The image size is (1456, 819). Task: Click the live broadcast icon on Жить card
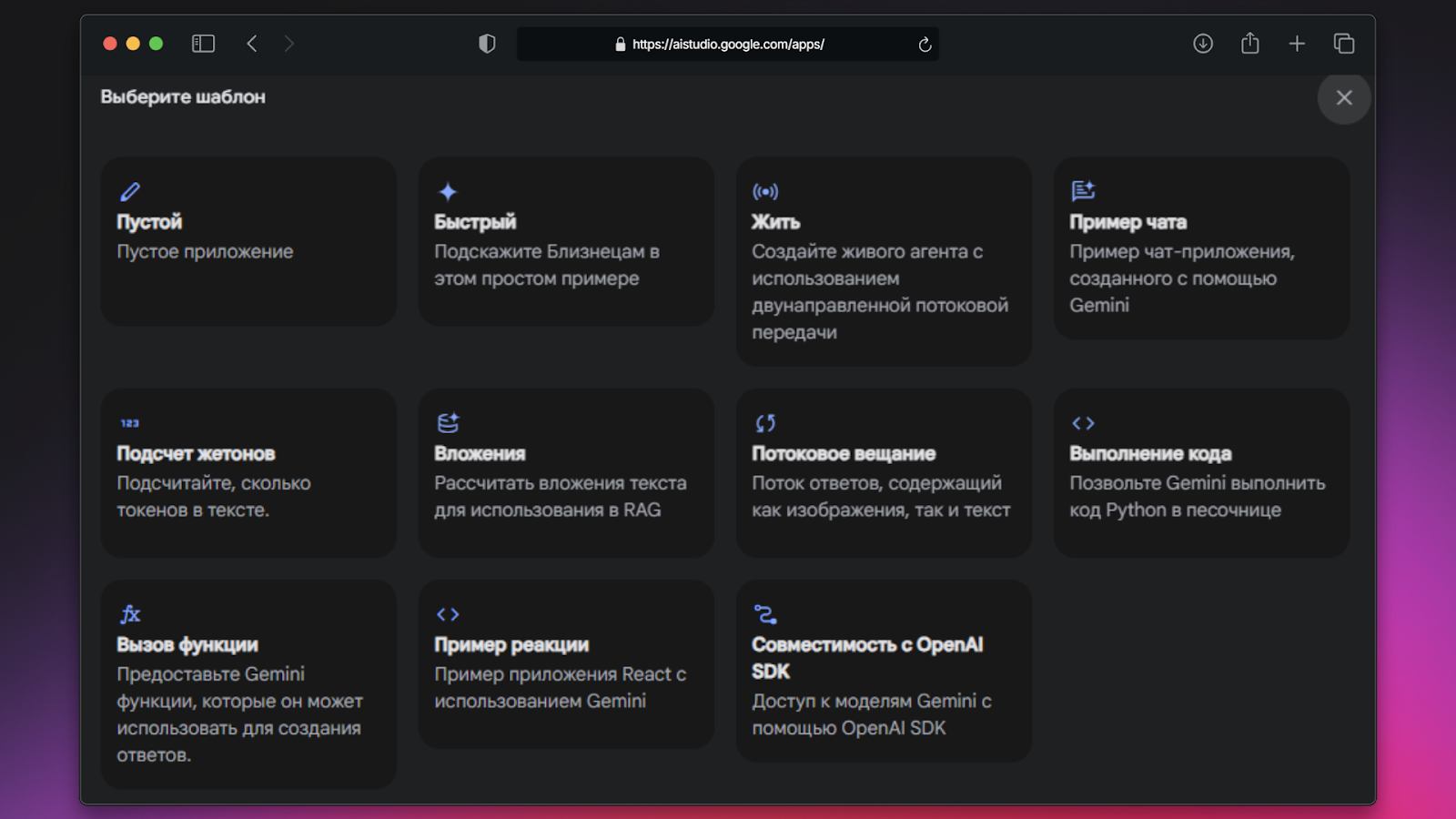click(x=765, y=192)
